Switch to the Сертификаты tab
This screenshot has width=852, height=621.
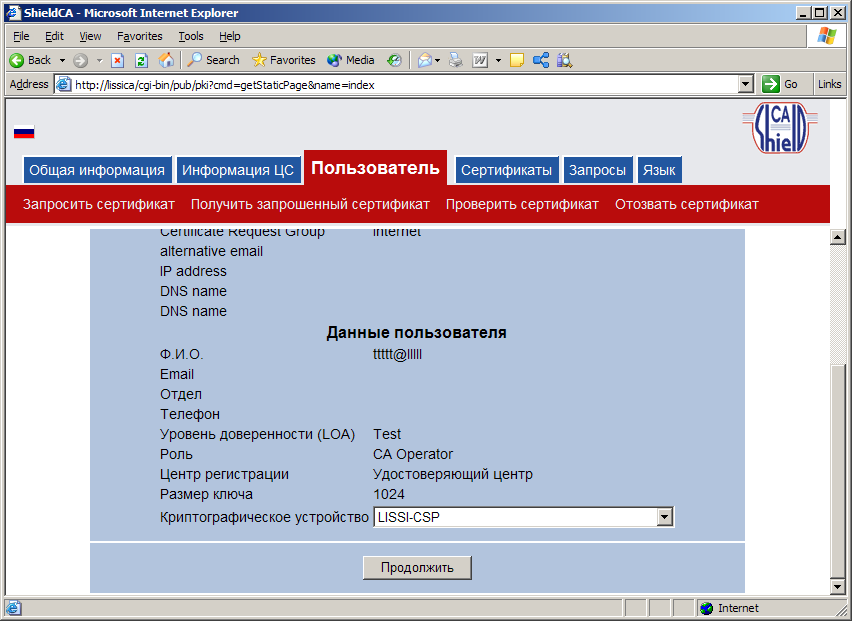tap(506, 170)
